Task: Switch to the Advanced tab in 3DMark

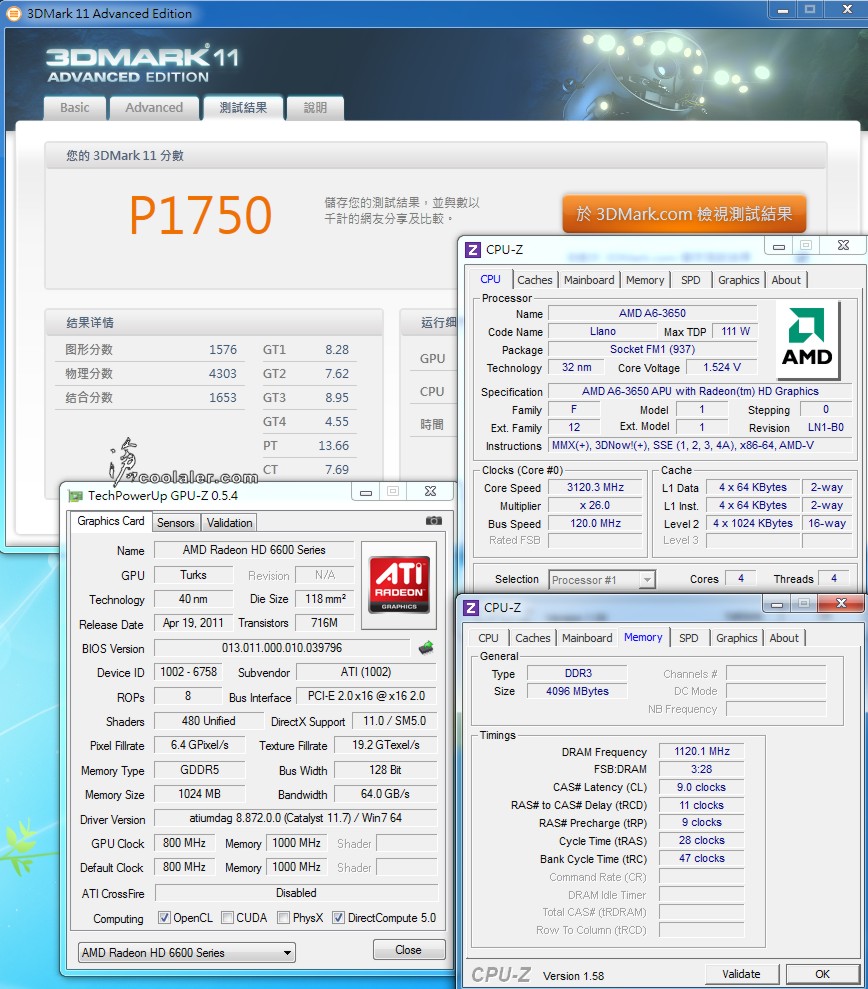Action: 154,108
